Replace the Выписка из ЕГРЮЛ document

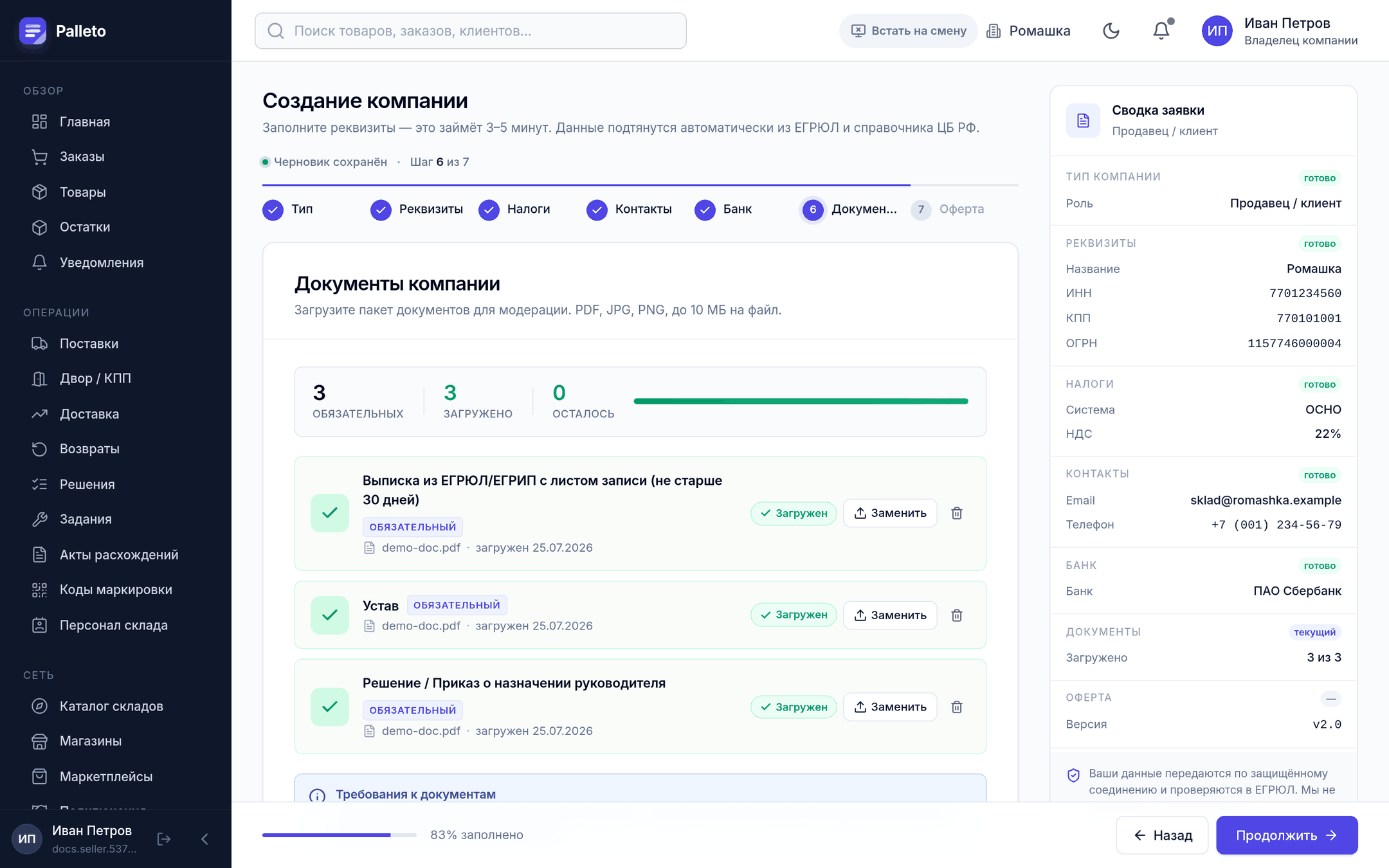tap(890, 513)
